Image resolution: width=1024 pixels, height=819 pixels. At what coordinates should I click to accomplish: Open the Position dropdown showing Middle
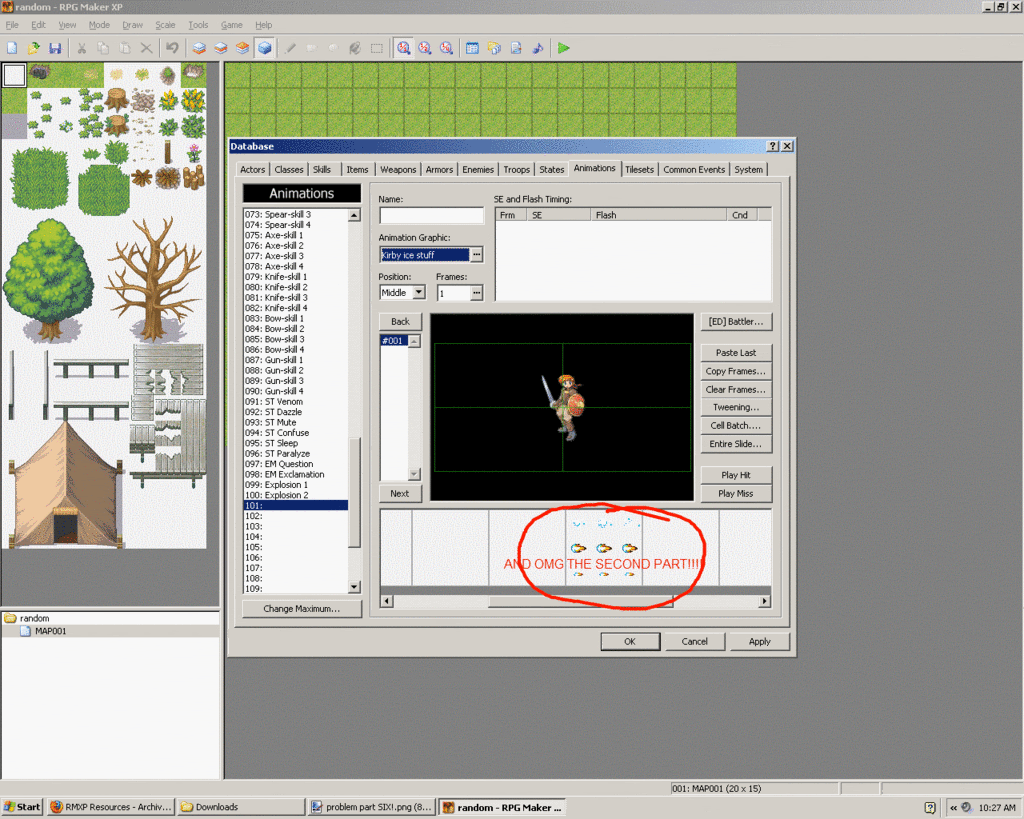point(419,293)
